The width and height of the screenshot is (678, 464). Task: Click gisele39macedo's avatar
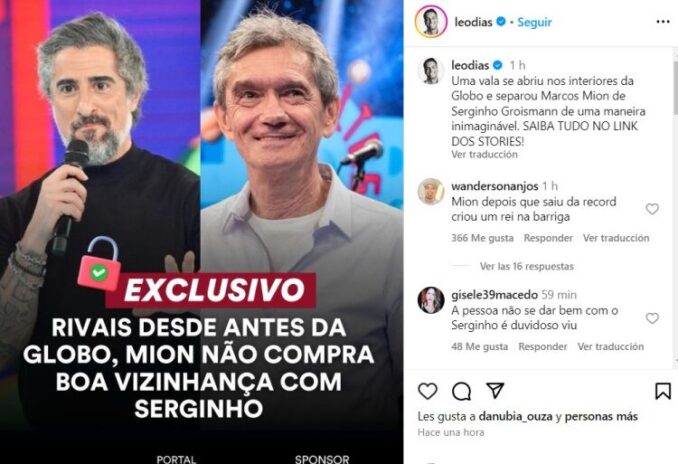click(x=431, y=300)
